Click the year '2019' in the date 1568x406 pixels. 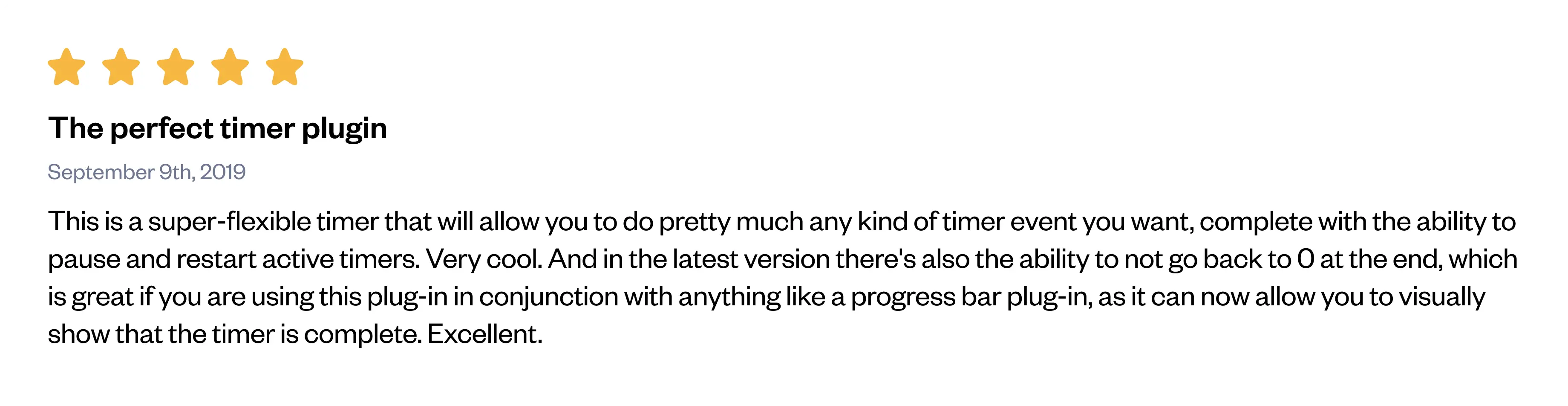[x=223, y=172]
